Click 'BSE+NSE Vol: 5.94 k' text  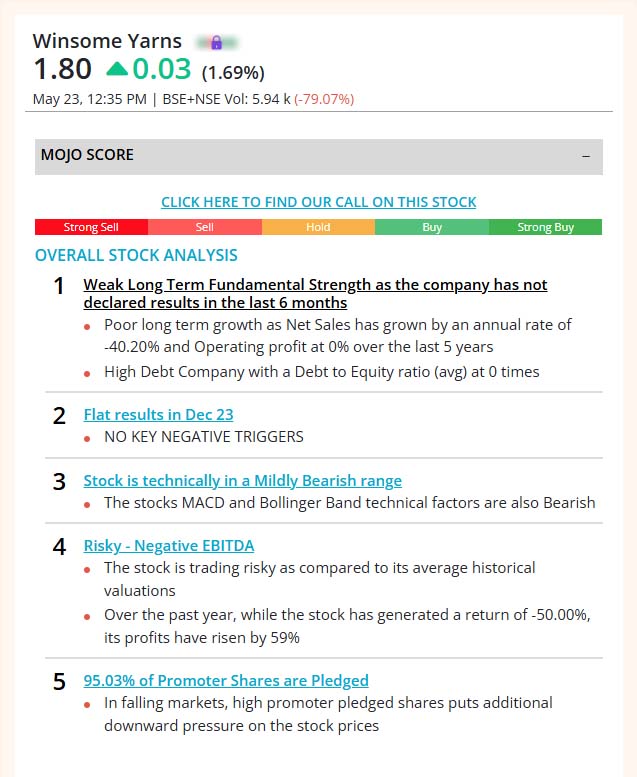click(x=227, y=99)
